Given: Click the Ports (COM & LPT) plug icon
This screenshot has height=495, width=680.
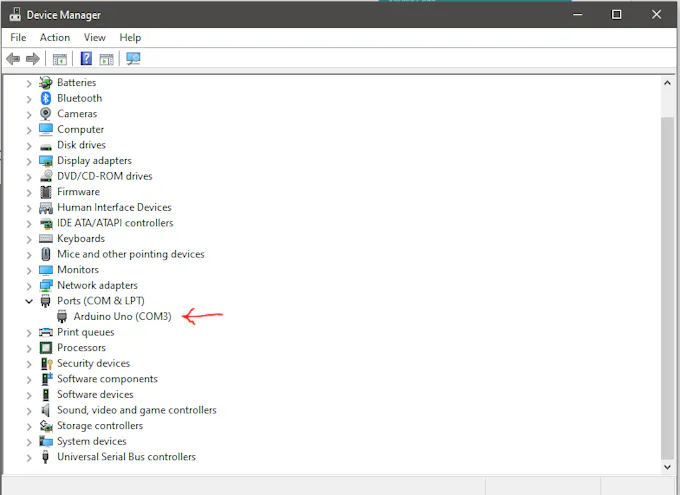Looking at the screenshot, I should pyautogui.click(x=46, y=301).
